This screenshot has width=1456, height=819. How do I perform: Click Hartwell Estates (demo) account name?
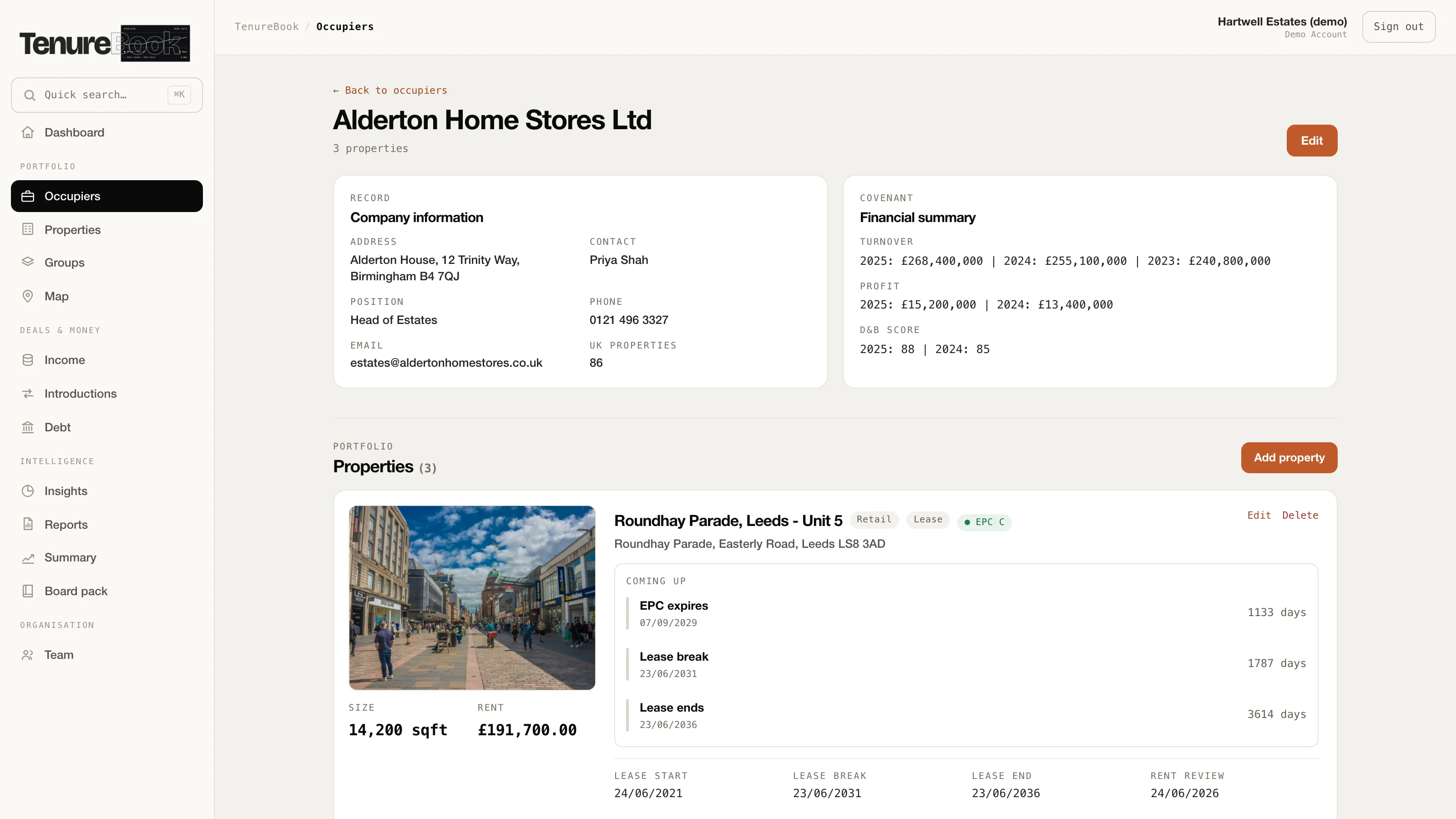coord(1282,21)
